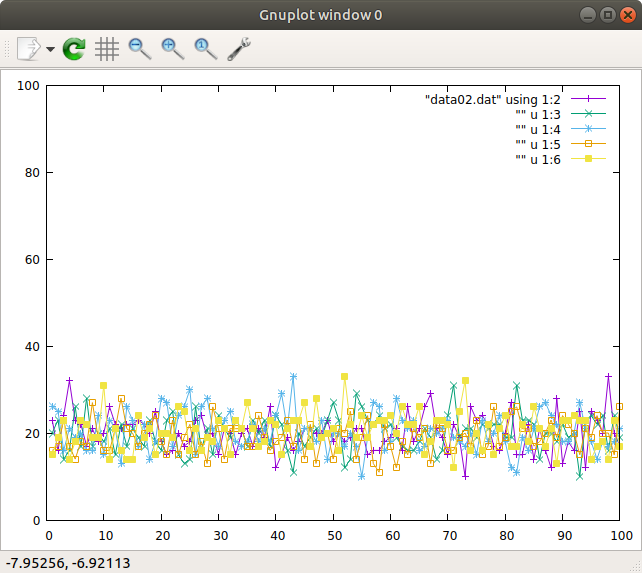This screenshot has height=573, width=642.
Task: Click the "" u 1:5 legend label
Action: coord(538,145)
